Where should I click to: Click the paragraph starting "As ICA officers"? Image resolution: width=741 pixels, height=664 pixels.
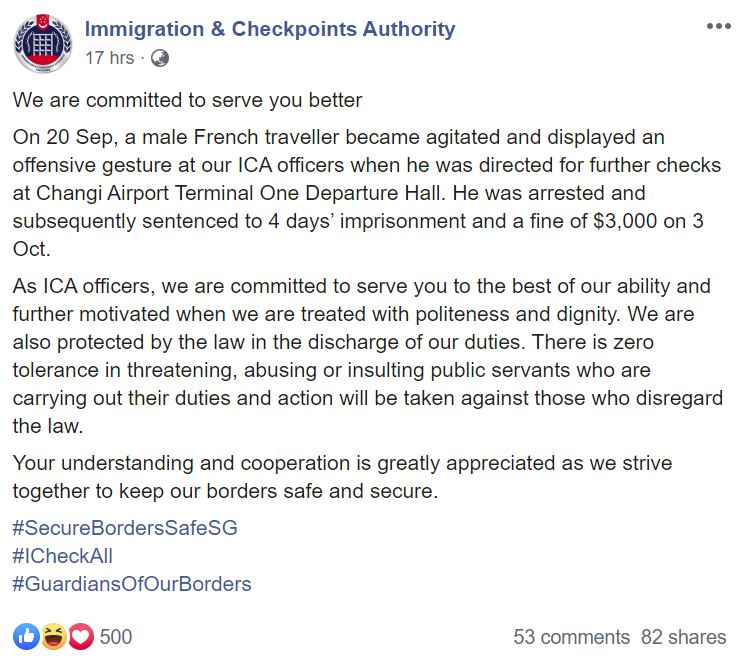point(370,356)
